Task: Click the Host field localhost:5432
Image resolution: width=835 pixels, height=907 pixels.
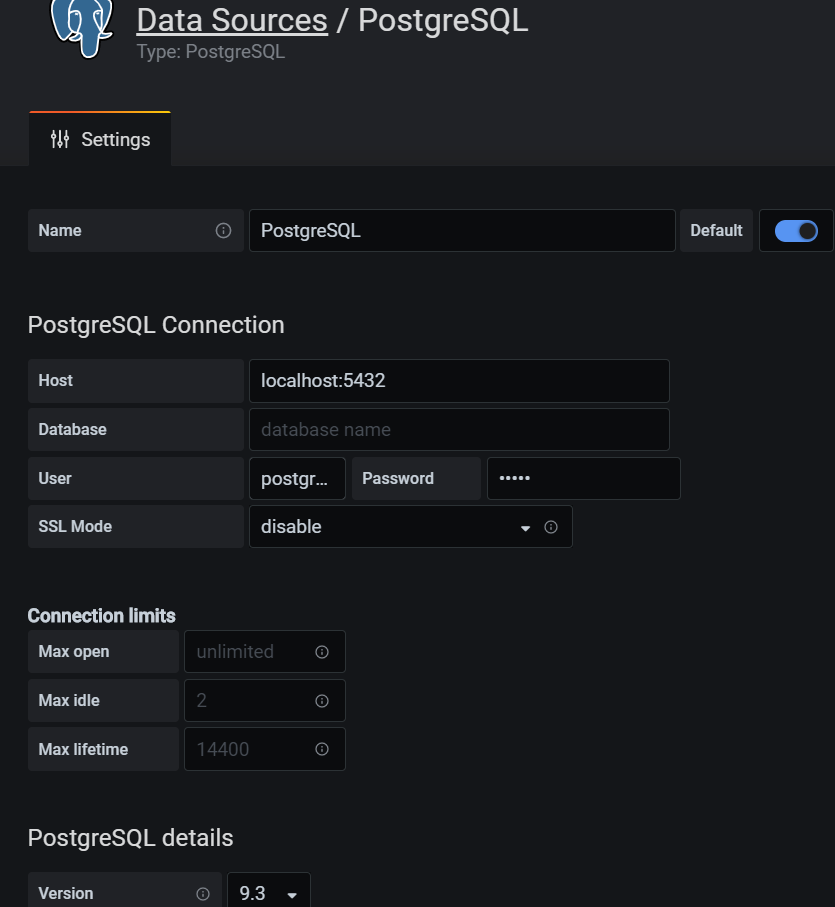Action: 459,381
